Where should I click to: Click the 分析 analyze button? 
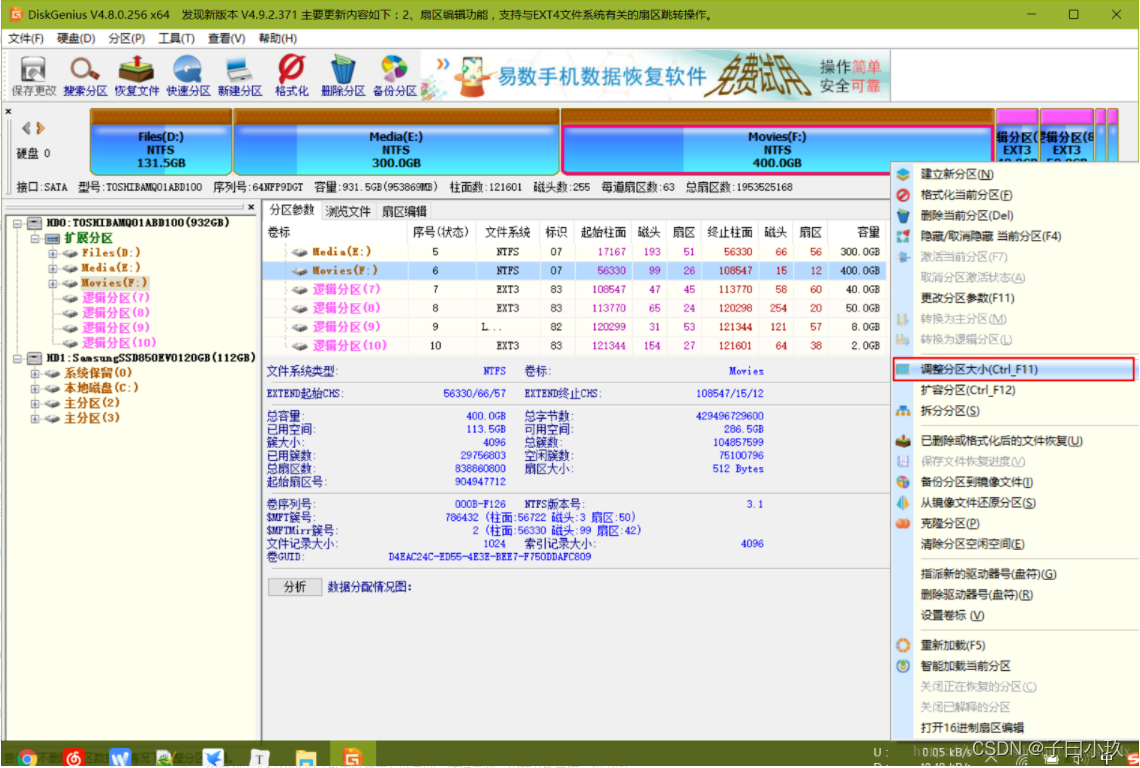[x=294, y=587]
